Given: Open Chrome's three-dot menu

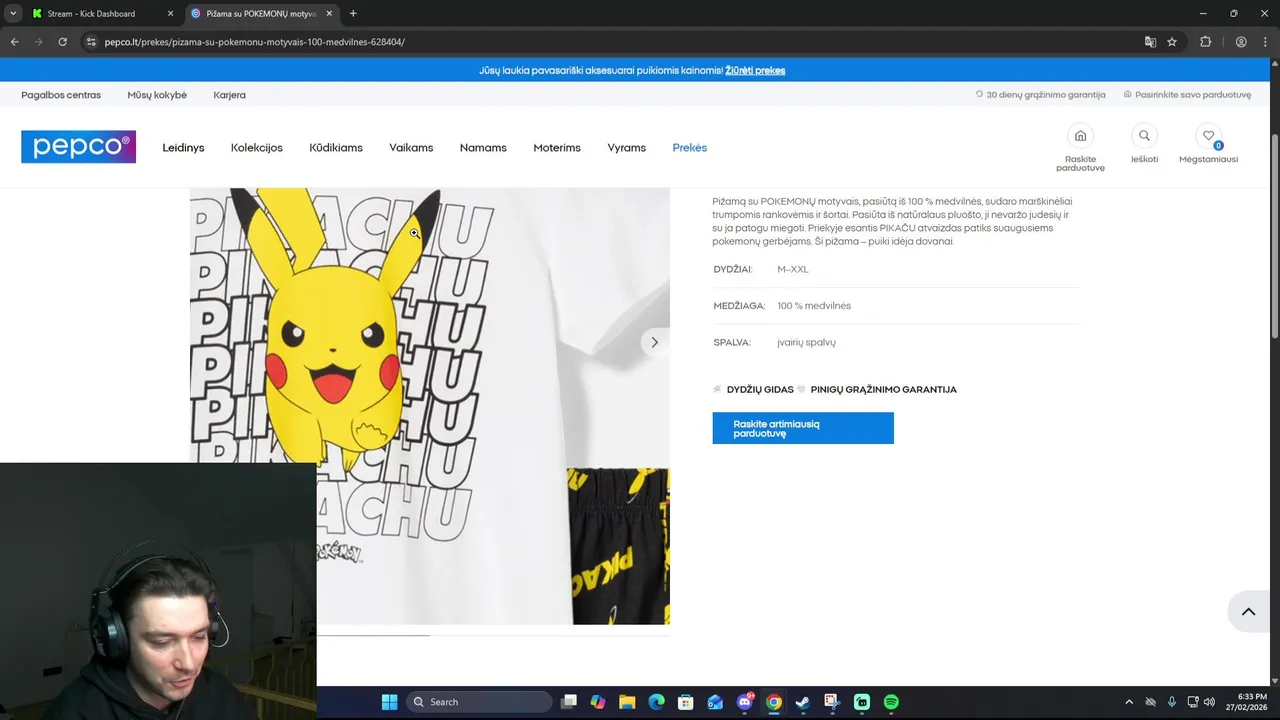Looking at the screenshot, I should pos(1266,42).
